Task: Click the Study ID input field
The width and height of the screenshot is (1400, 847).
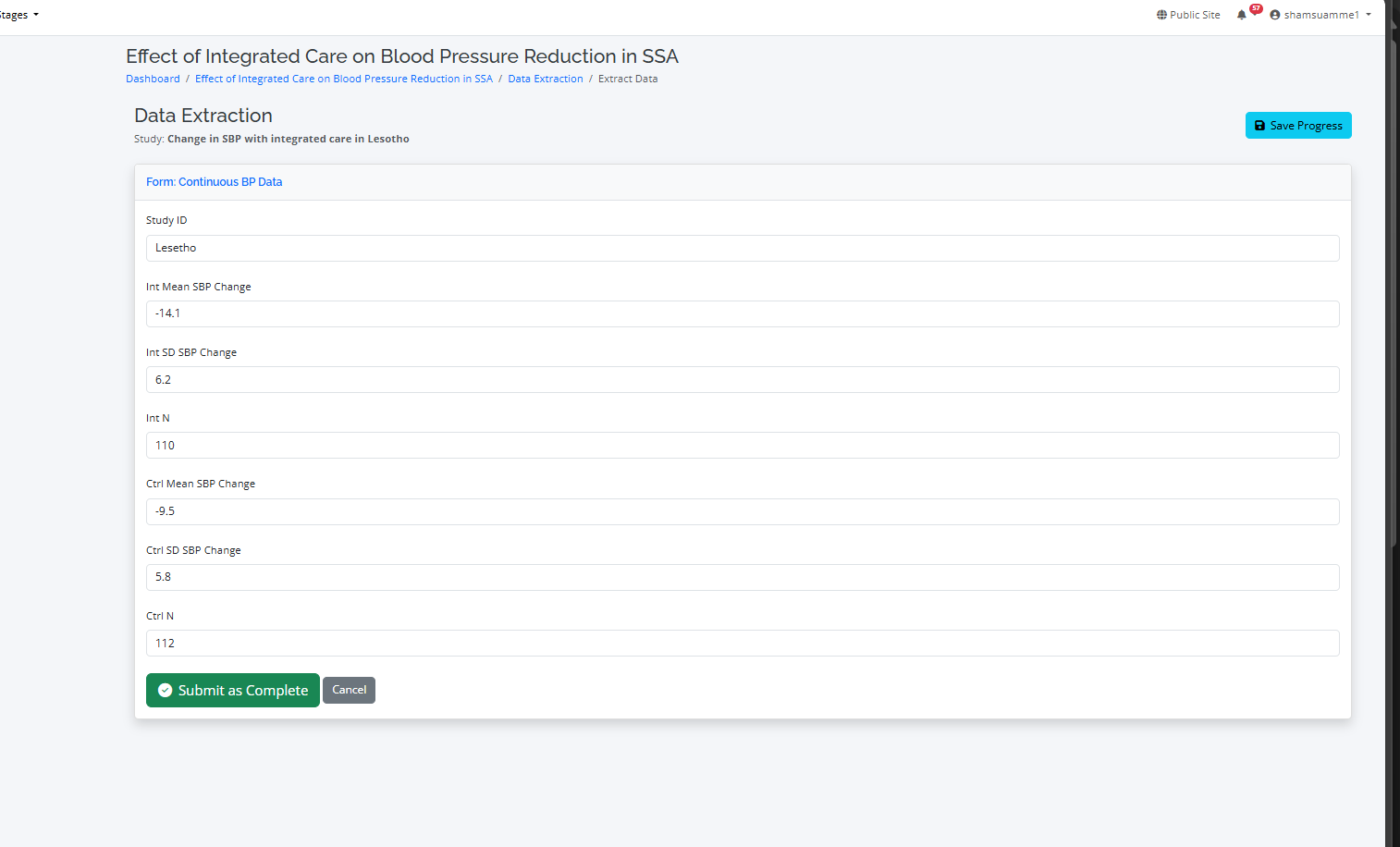Action: [742, 248]
